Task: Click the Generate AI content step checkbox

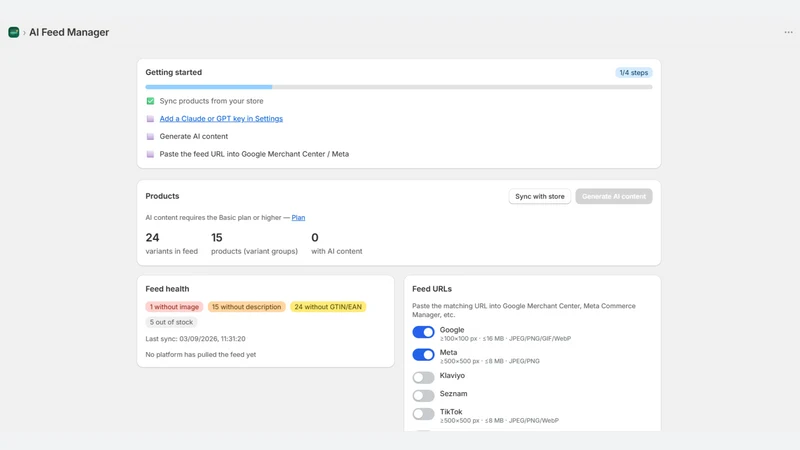Action: [150, 136]
